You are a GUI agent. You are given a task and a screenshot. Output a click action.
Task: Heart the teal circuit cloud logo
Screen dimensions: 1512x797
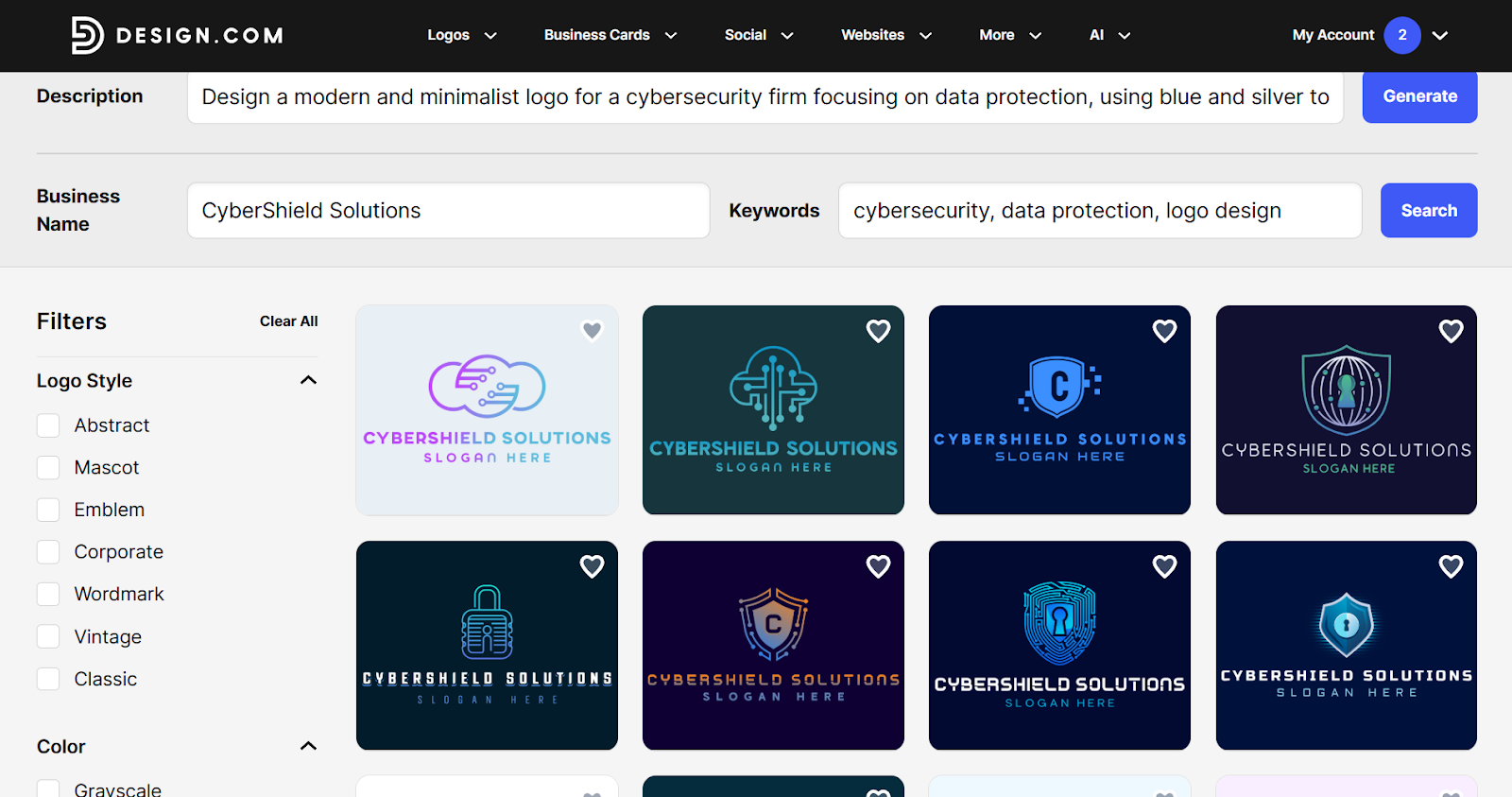(878, 331)
